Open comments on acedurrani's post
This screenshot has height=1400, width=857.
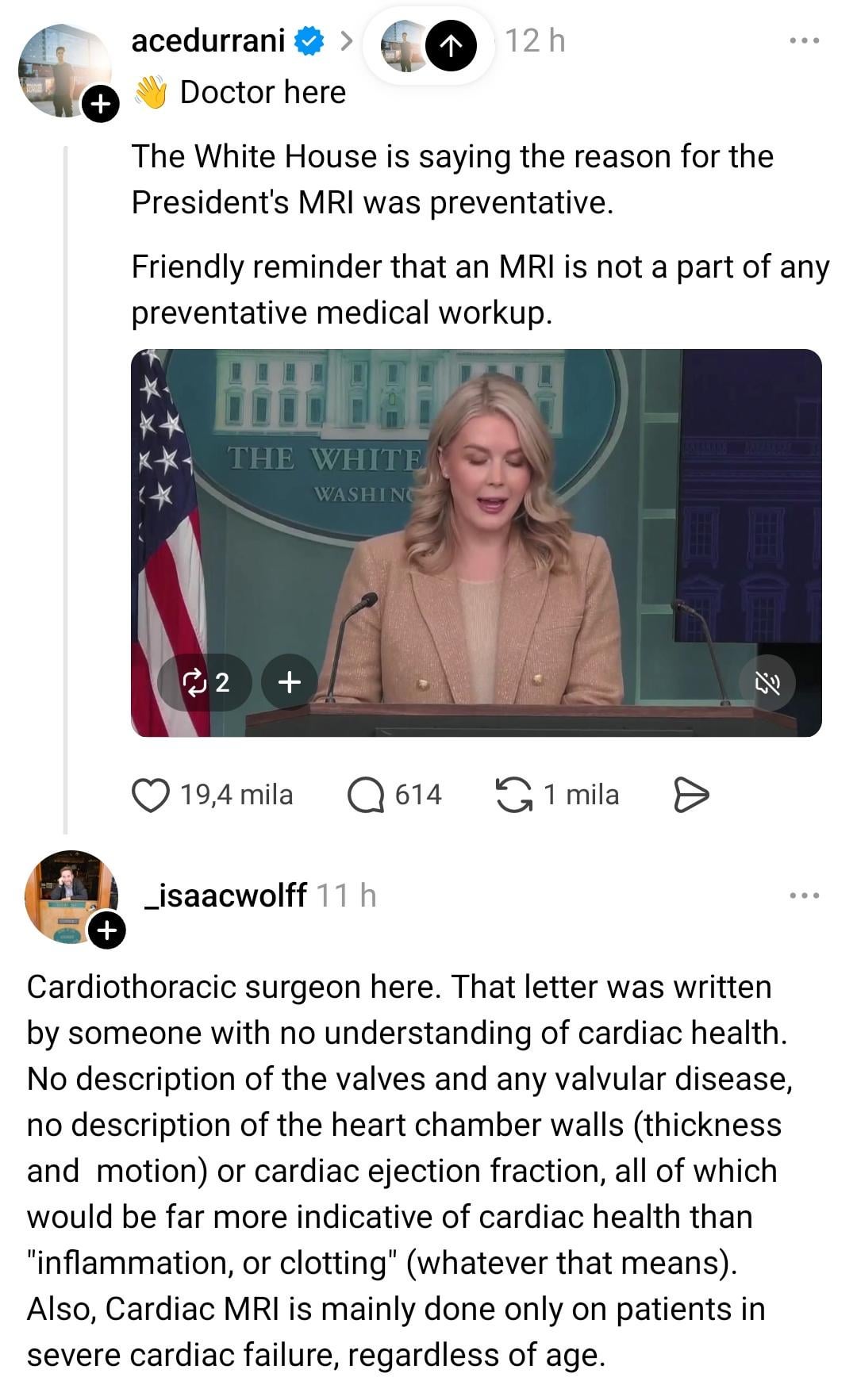pyautogui.click(x=365, y=796)
